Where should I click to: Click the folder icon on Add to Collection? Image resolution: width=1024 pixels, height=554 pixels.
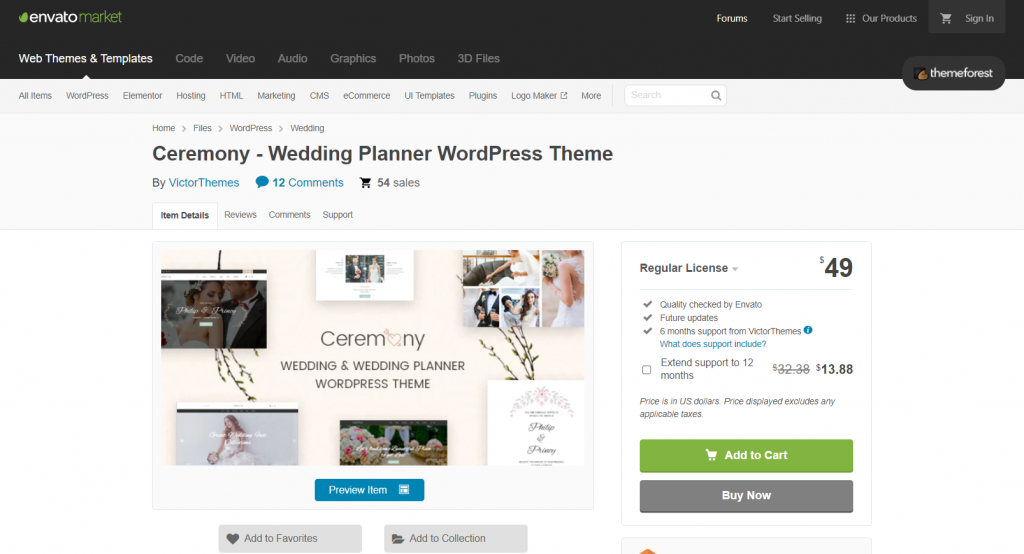click(x=398, y=539)
